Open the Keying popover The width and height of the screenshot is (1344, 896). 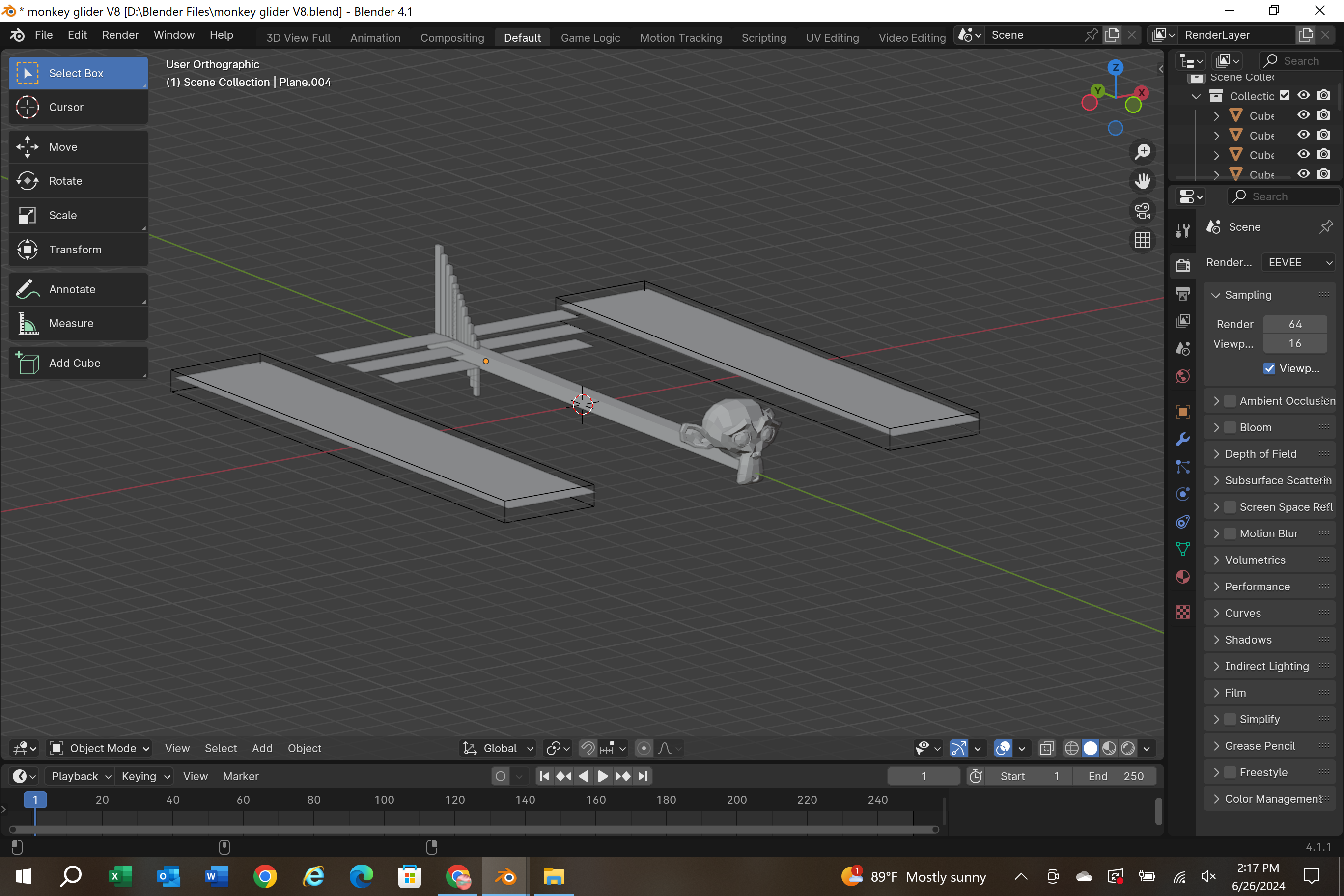145,776
